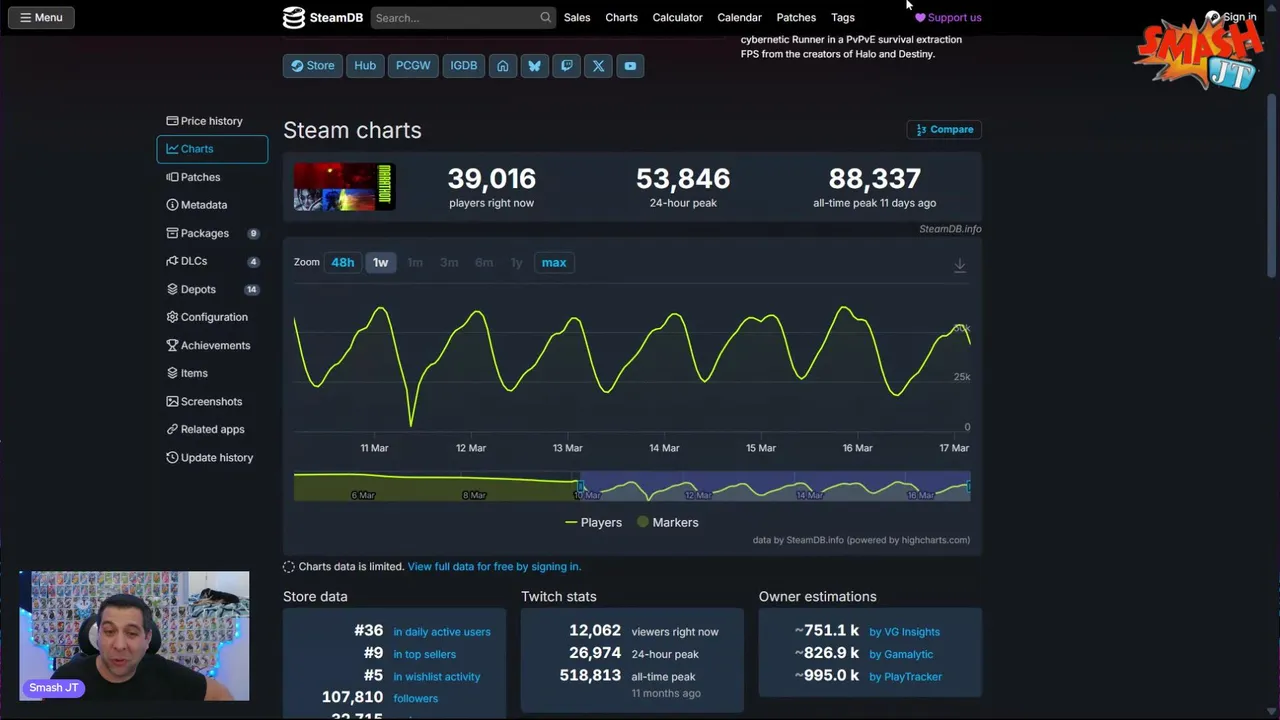
Task: Click the Sign in link
Action: pyautogui.click(x=1231, y=17)
